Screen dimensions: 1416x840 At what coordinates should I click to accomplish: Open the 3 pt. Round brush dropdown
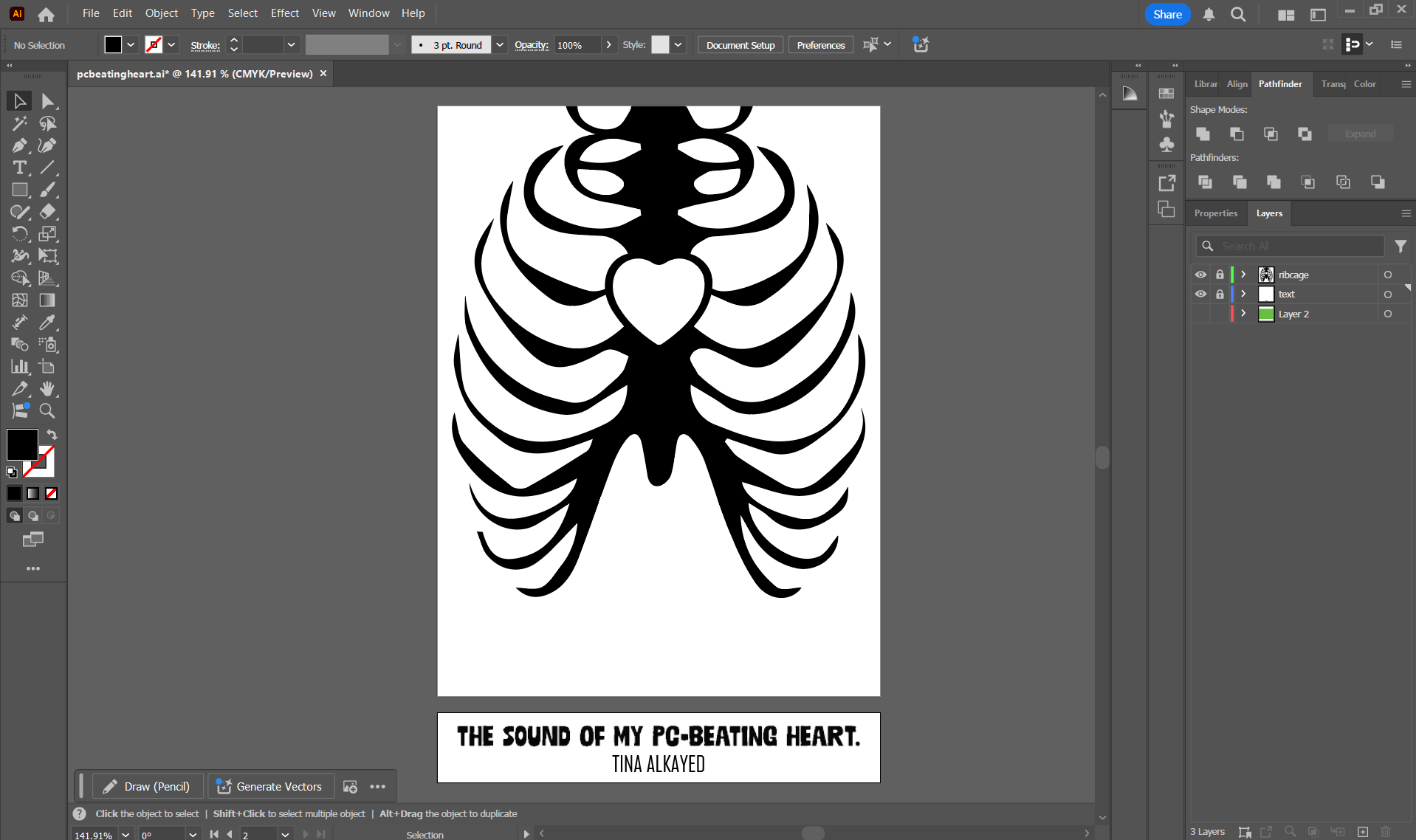[x=500, y=44]
